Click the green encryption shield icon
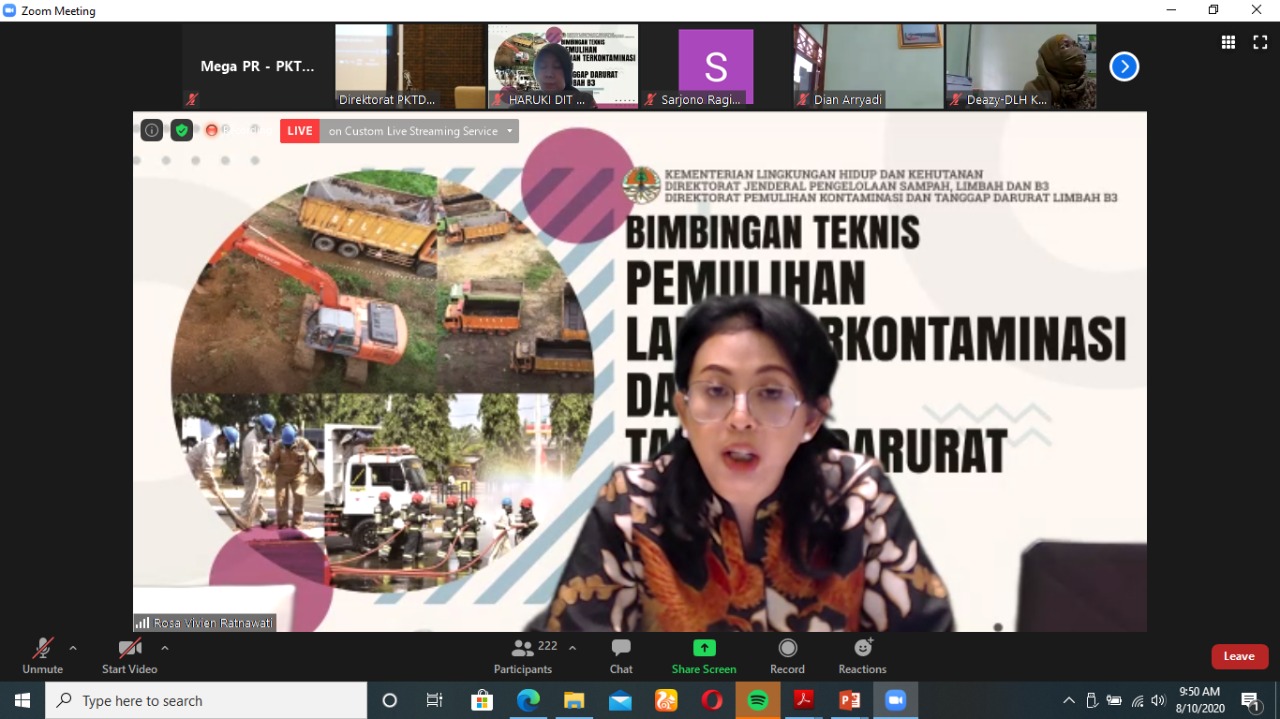 point(181,130)
